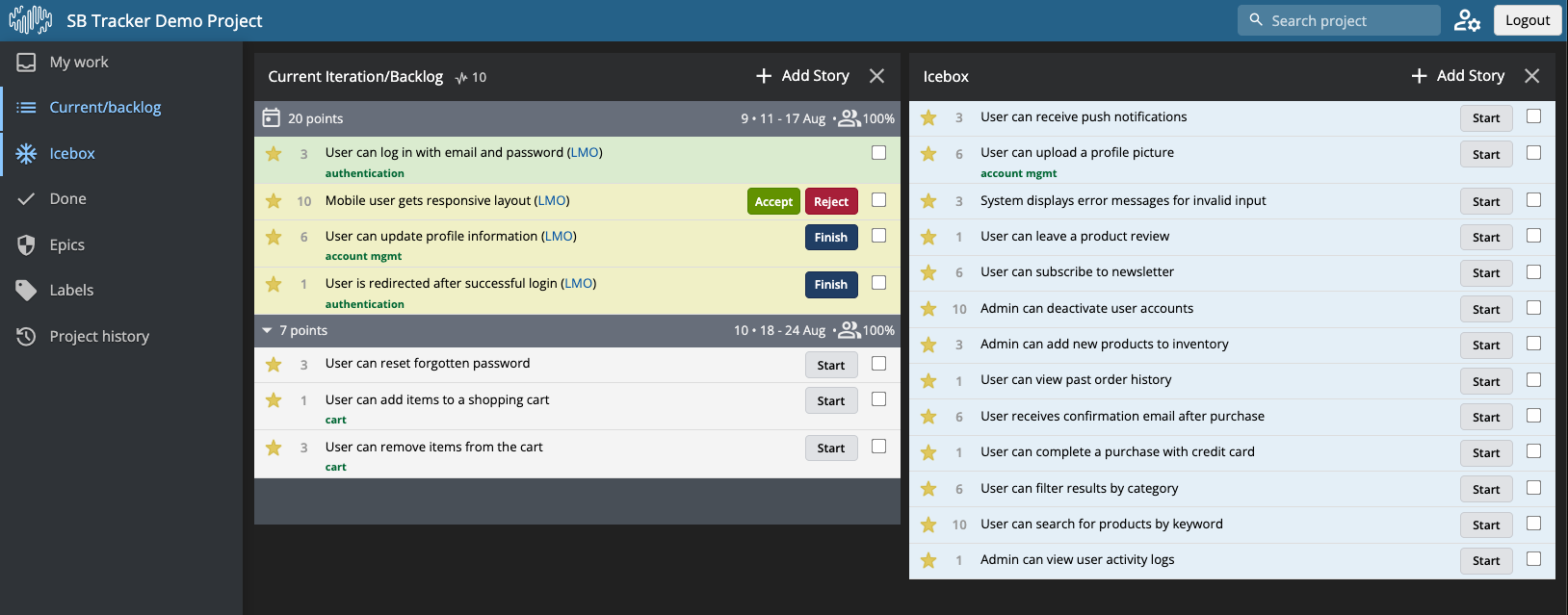This screenshot has width=1568, height=615.
Task: Select checkbox for 'Admin can deactivate user accounts'
Action: pyautogui.click(x=1533, y=307)
